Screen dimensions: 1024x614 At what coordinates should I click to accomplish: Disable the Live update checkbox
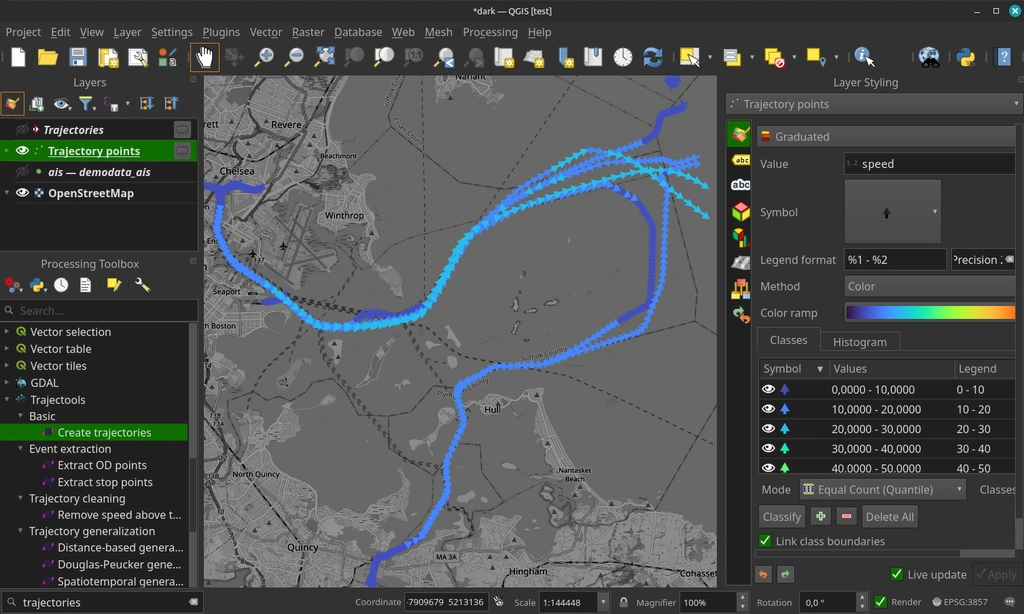897,574
